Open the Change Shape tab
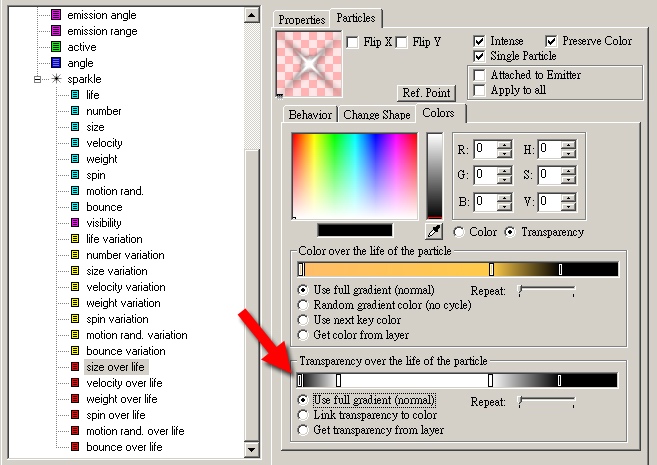The image size is (657, 465). click(x=376, y=114)
